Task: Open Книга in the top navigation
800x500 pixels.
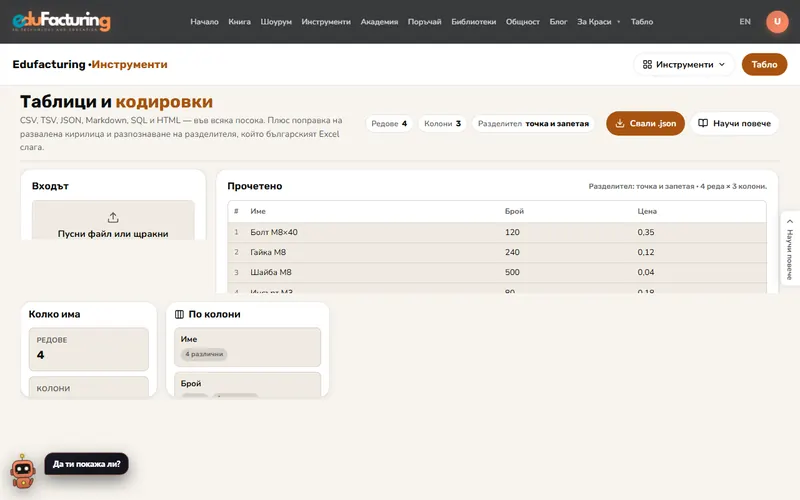Action: 239,21
